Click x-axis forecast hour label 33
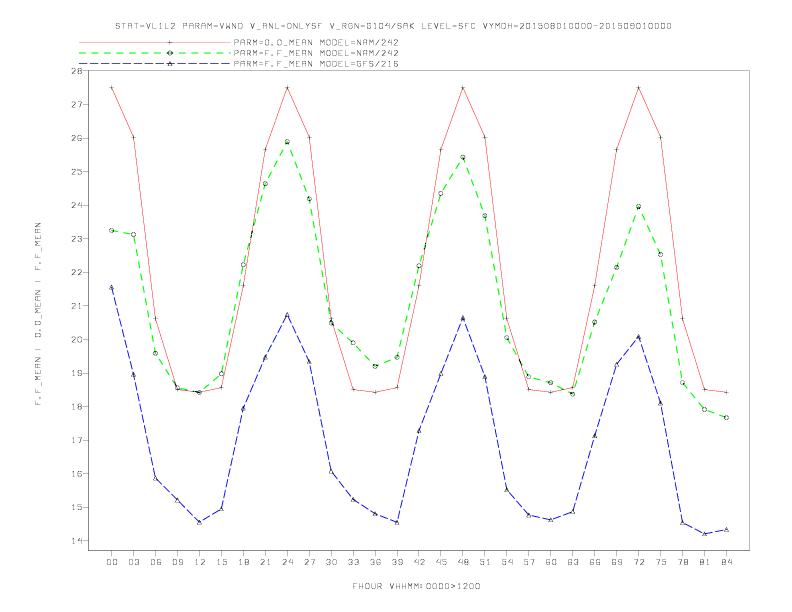This screenshot has width=792, height=612. click(353, 562)
